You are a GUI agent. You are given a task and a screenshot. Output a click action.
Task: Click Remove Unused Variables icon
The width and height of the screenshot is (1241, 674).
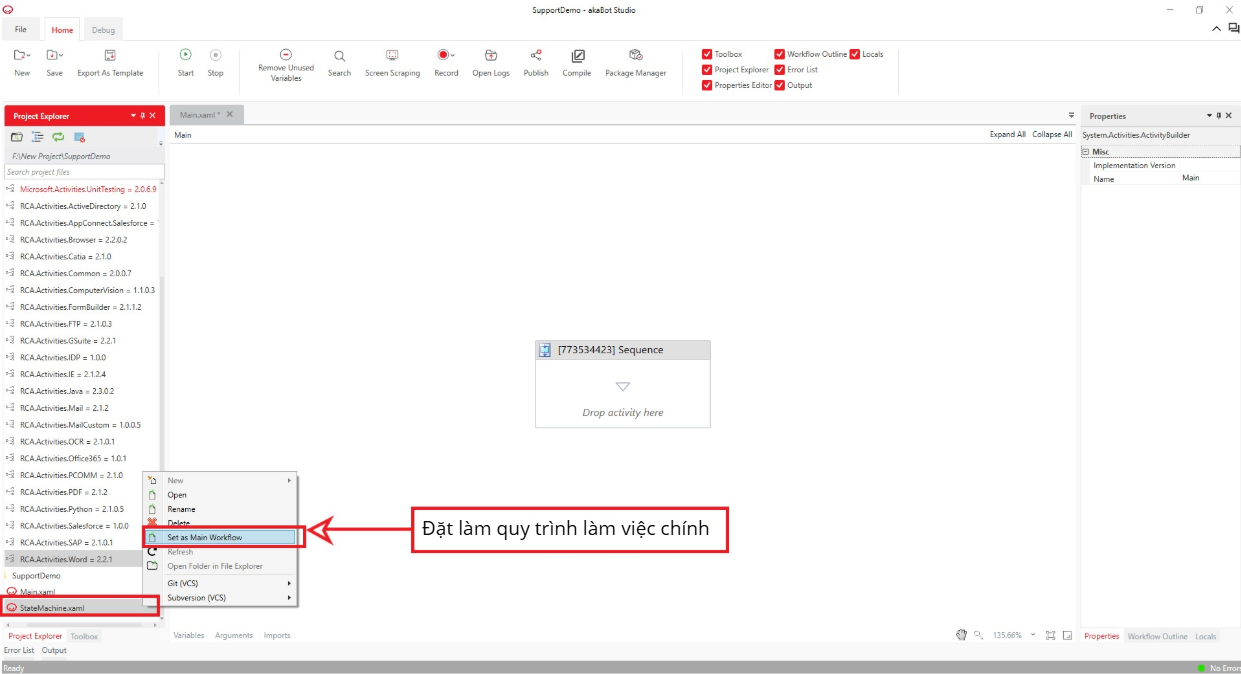(x=286, y=55)
